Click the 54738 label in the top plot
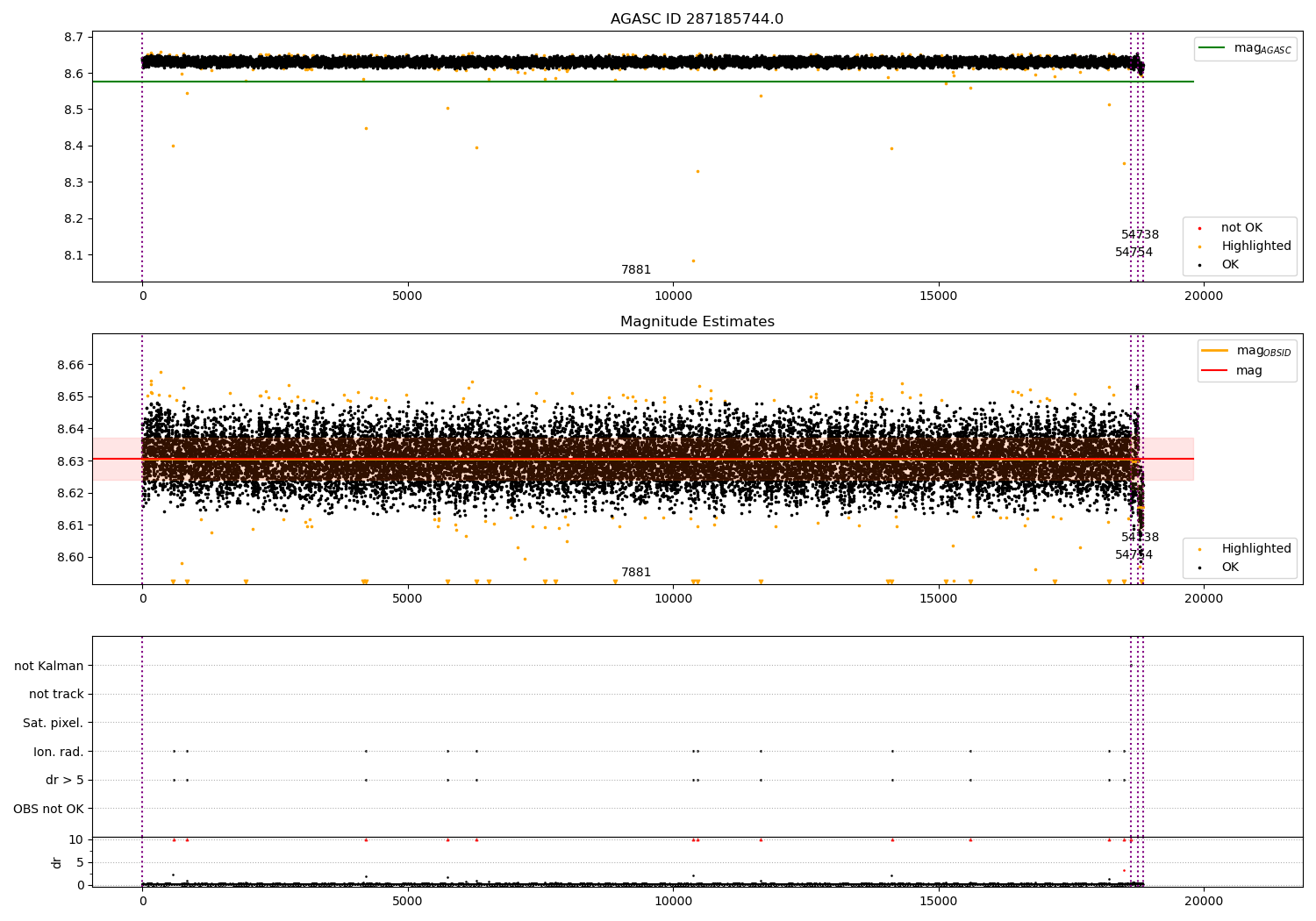The width and height of the screenshot is (1316, 921). click(1140, 235)
